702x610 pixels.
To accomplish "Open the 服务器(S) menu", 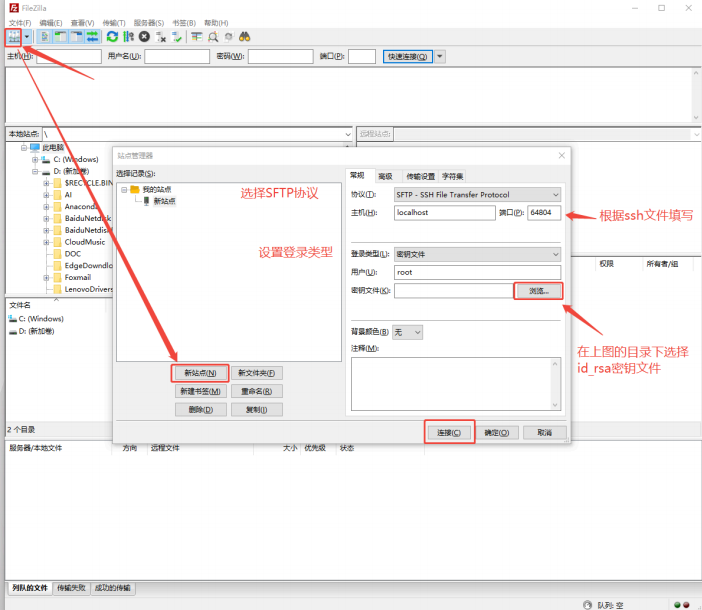I will click(x=149, y=23).
